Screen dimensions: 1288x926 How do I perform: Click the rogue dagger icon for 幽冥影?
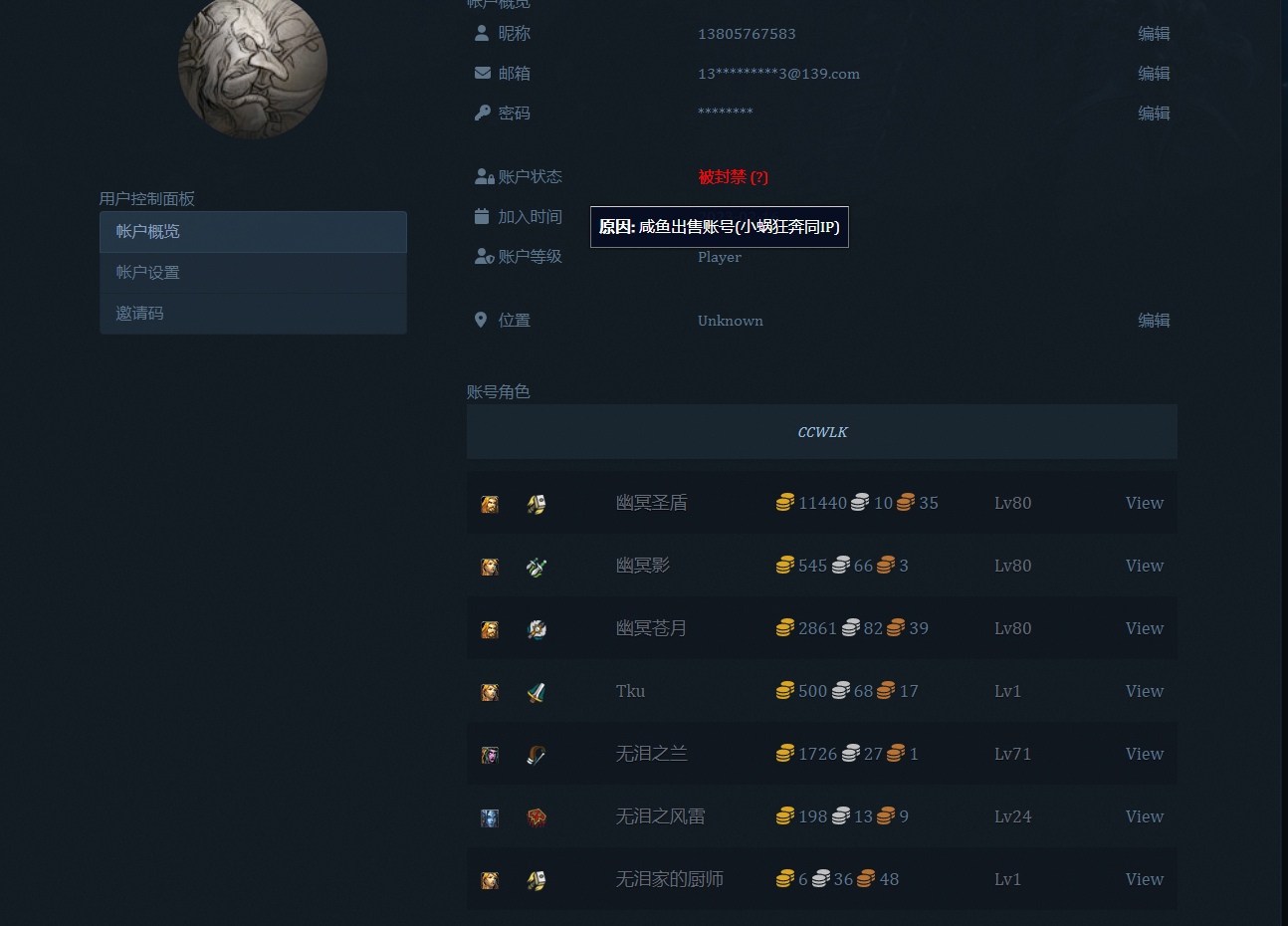(537, 567)
